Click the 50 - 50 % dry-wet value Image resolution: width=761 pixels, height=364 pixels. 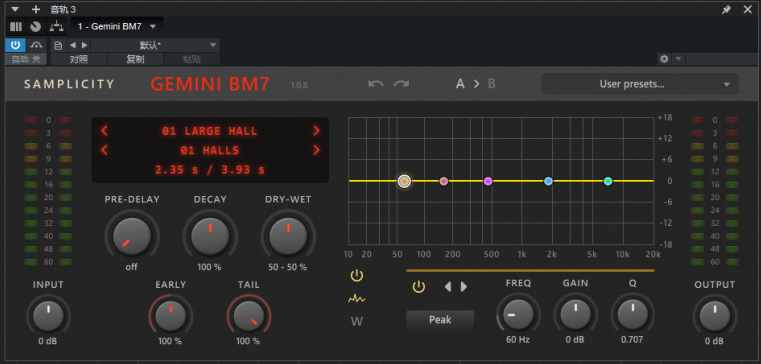pos(288,267)
